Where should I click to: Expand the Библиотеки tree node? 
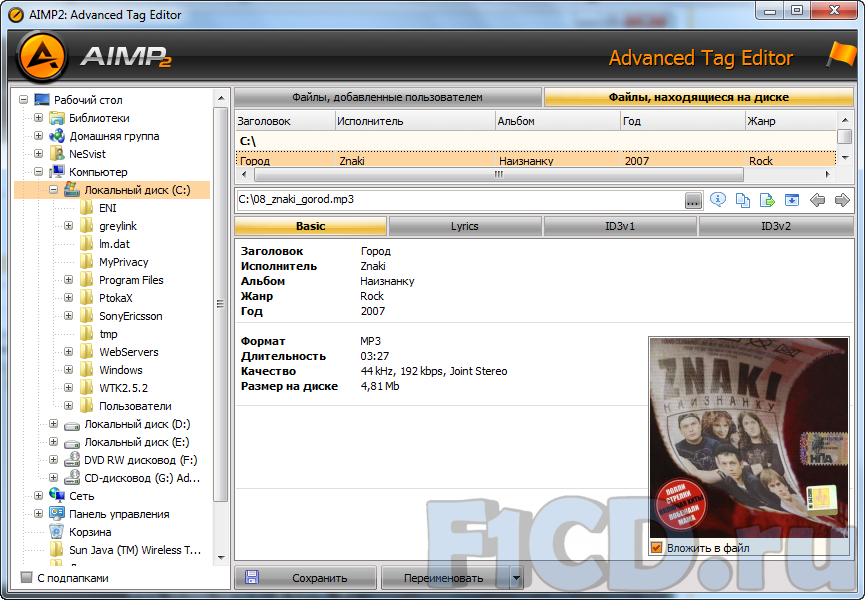pyautogui.click(x=38, y=117)
